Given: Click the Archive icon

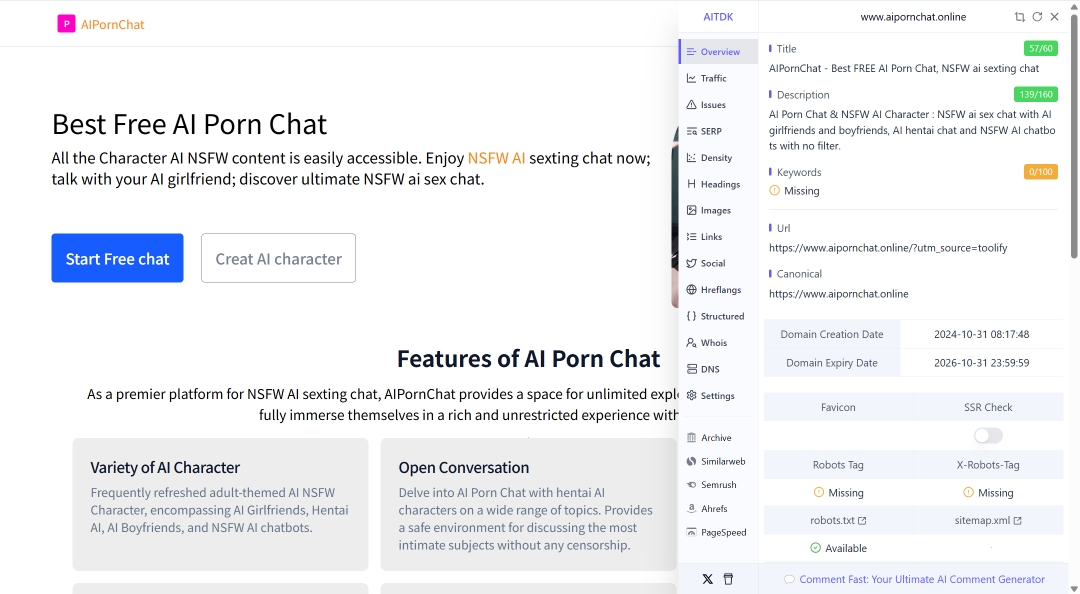Looking at the screenshot, I should pos(692,438).
